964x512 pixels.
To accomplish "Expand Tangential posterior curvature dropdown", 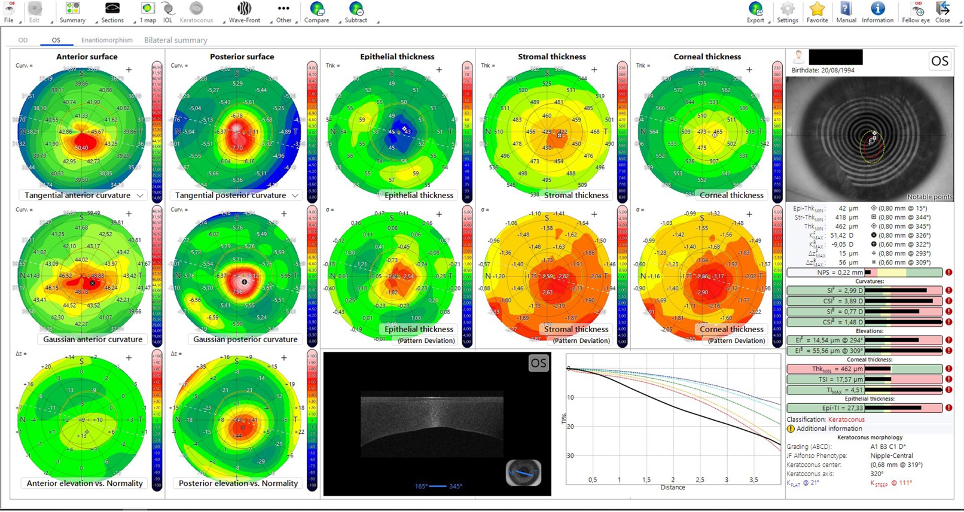I will tap(296, 195).
